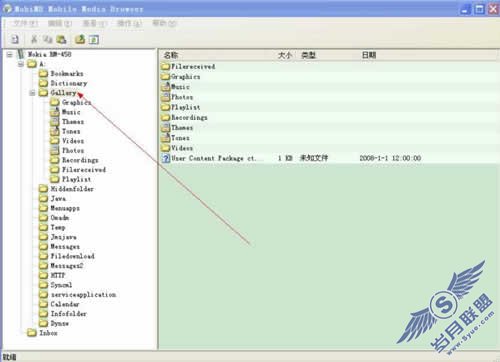Select Dynse in the folder tree
This screenshot has width=500, height=362.
(x=59, y=323)
